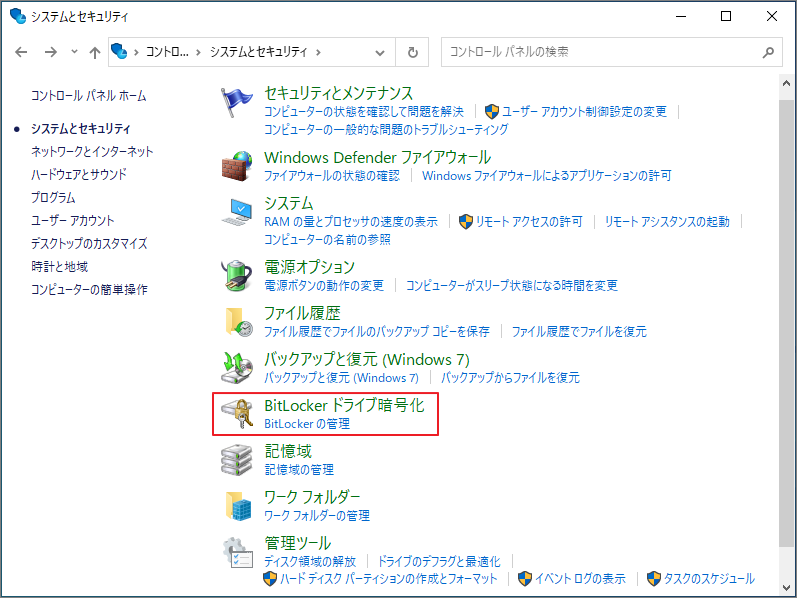Click the up arrow to parent folder

point(95,52)
